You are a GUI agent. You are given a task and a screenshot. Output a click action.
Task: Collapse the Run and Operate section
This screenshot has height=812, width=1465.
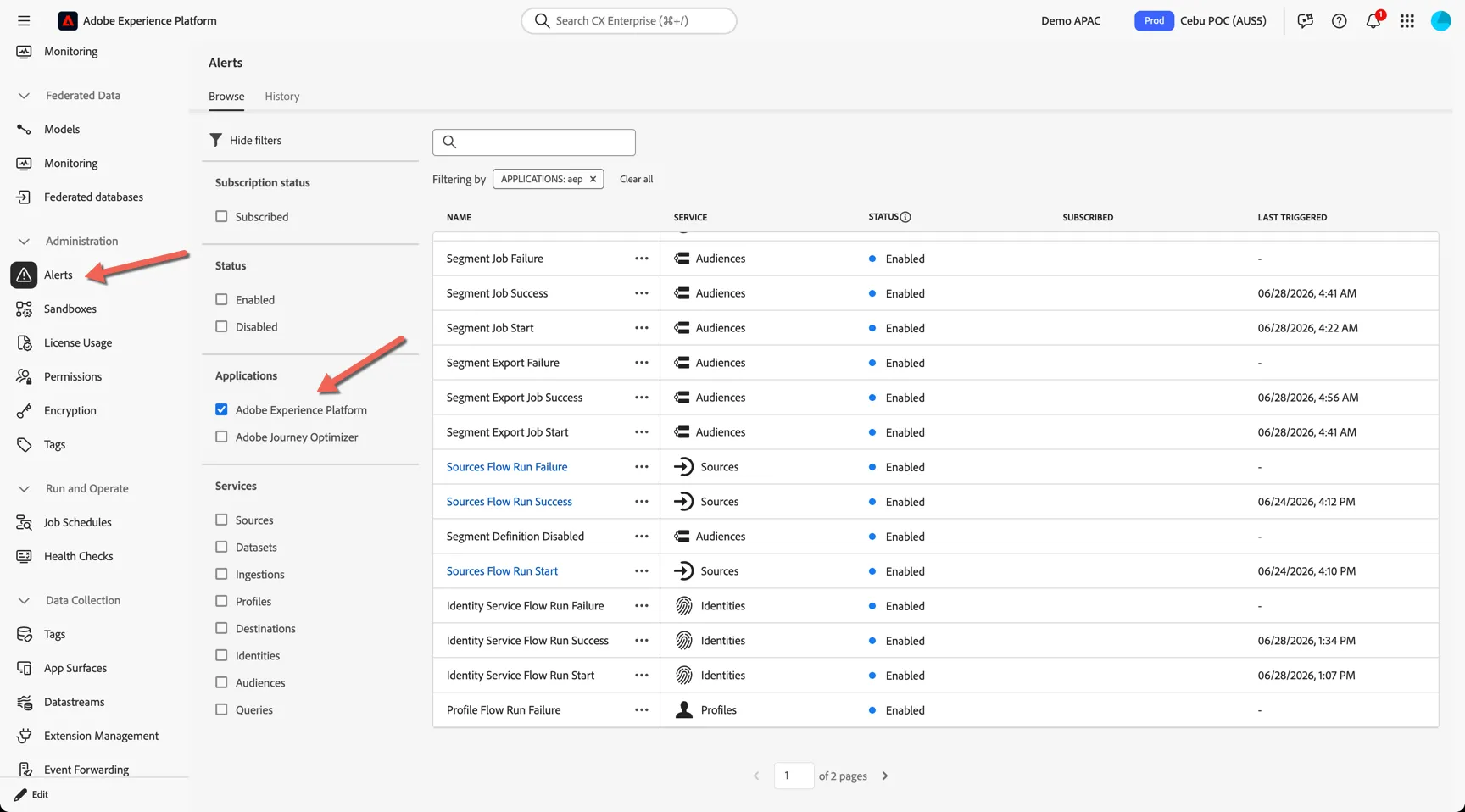click(x=24, y=489)
